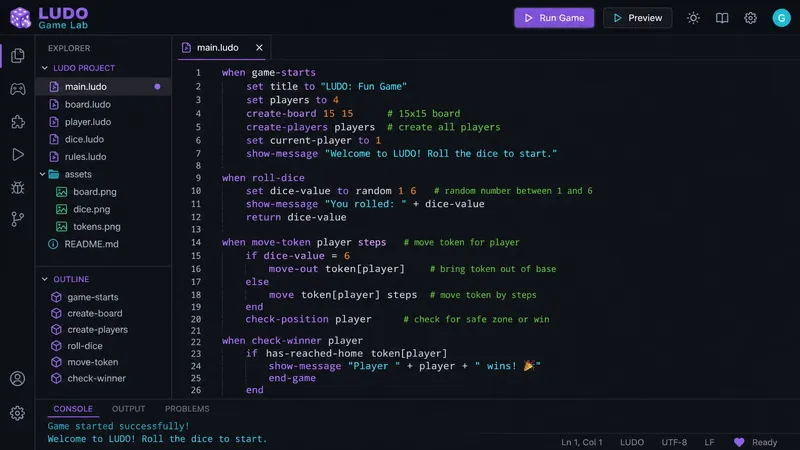Click the game-starts cube icon in outline
Image resolution: width=800 pixels, height=450 pixels.
(x=56, y=297)
